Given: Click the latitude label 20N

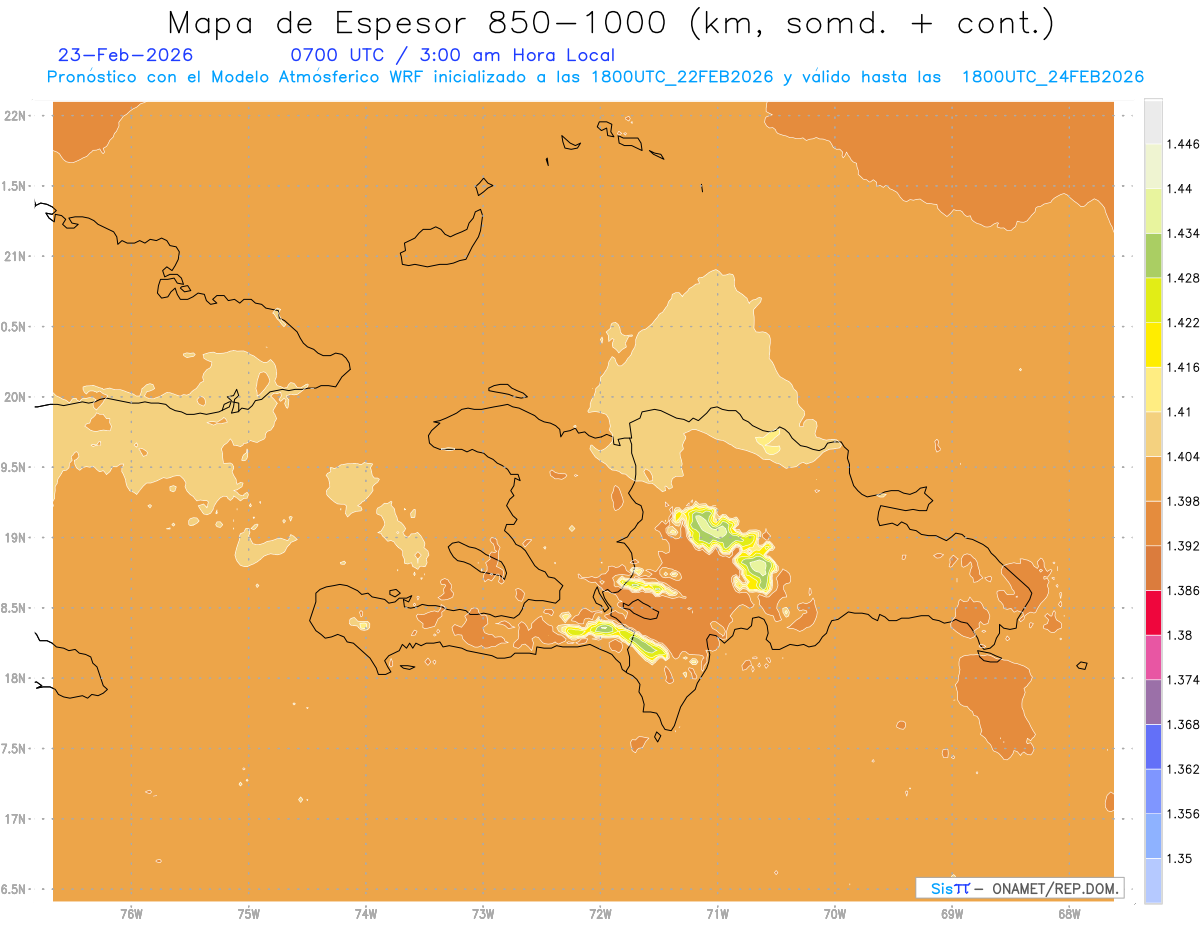Looking at the screenshot, I should [16, 397].
